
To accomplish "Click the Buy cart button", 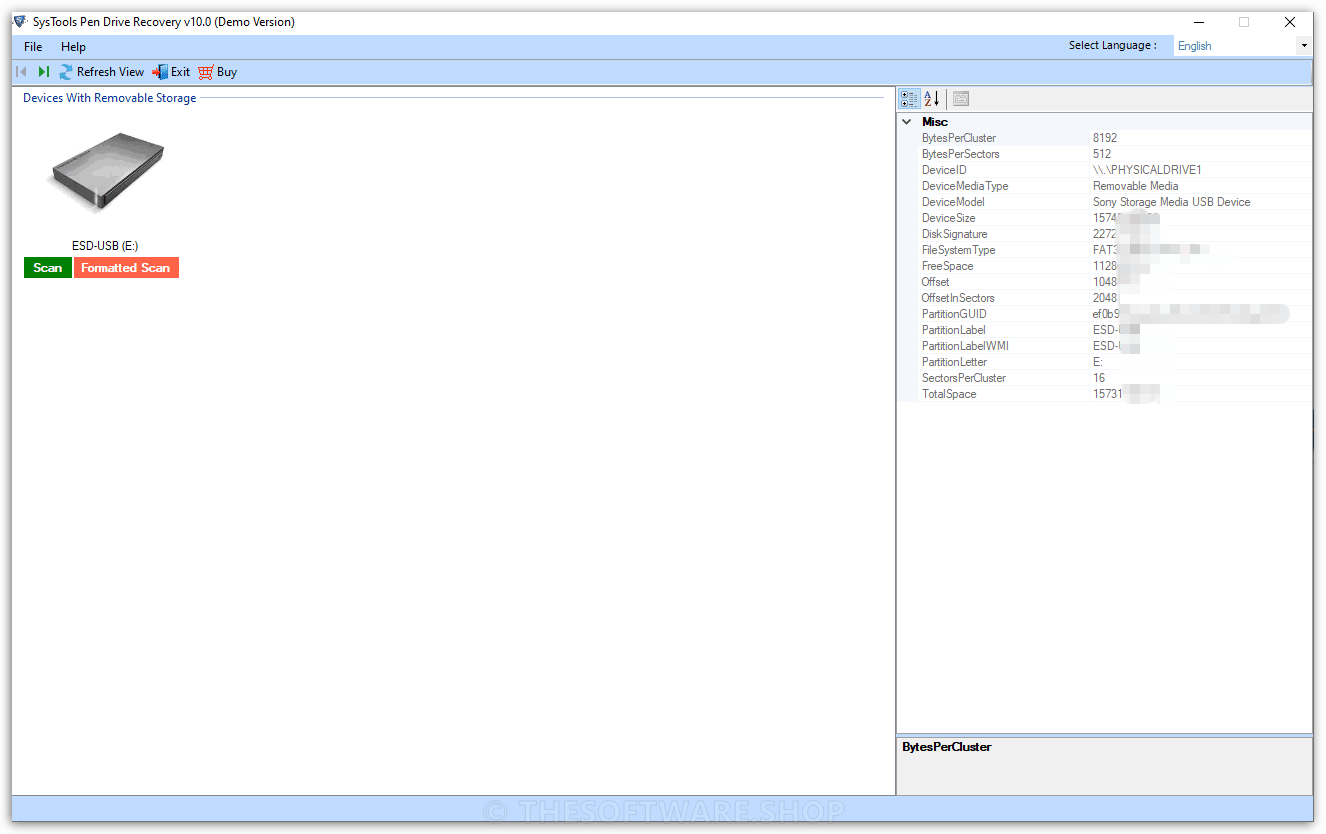I will click(218, 72).
